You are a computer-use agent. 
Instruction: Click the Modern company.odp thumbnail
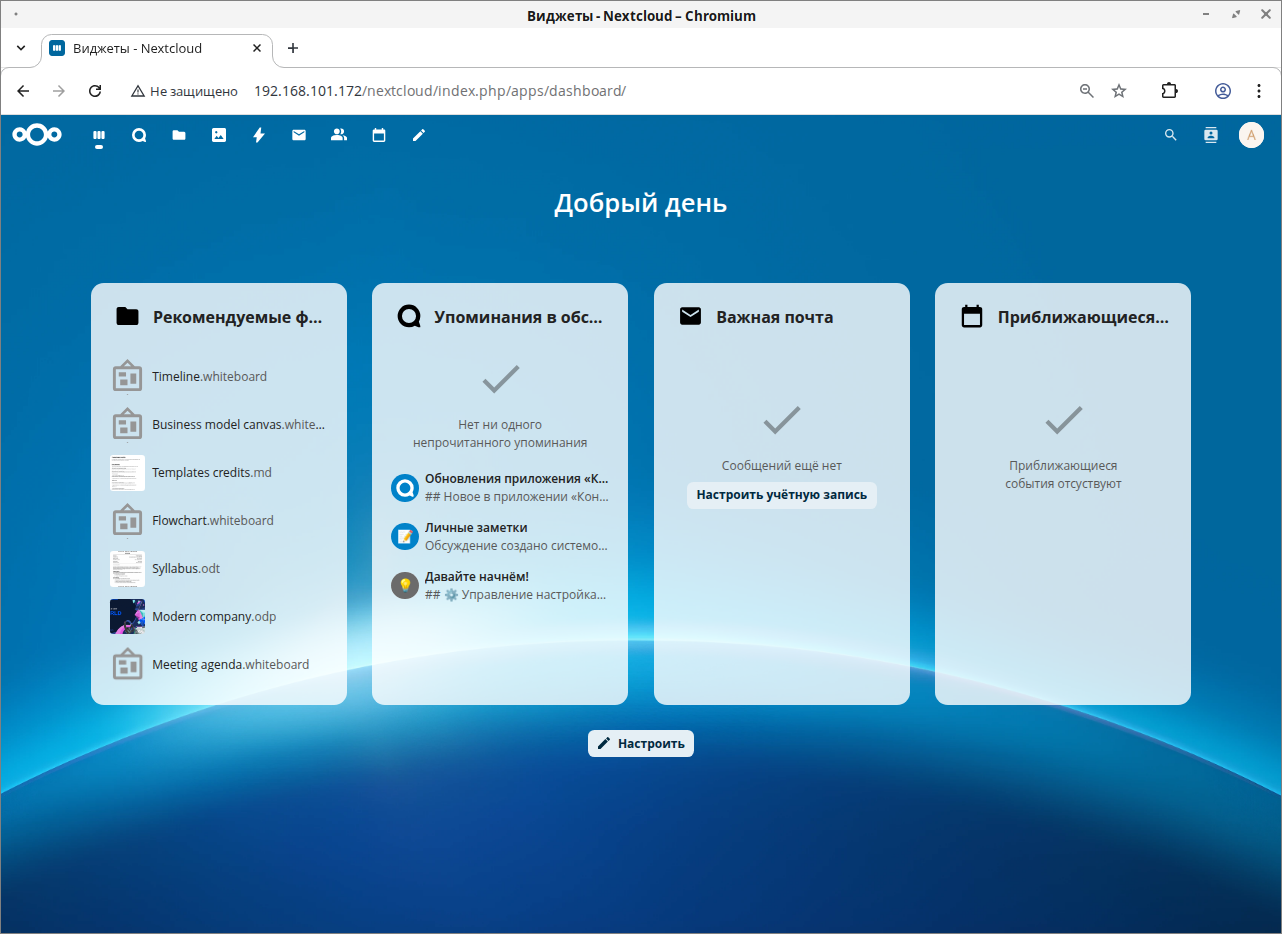point(127,617)
